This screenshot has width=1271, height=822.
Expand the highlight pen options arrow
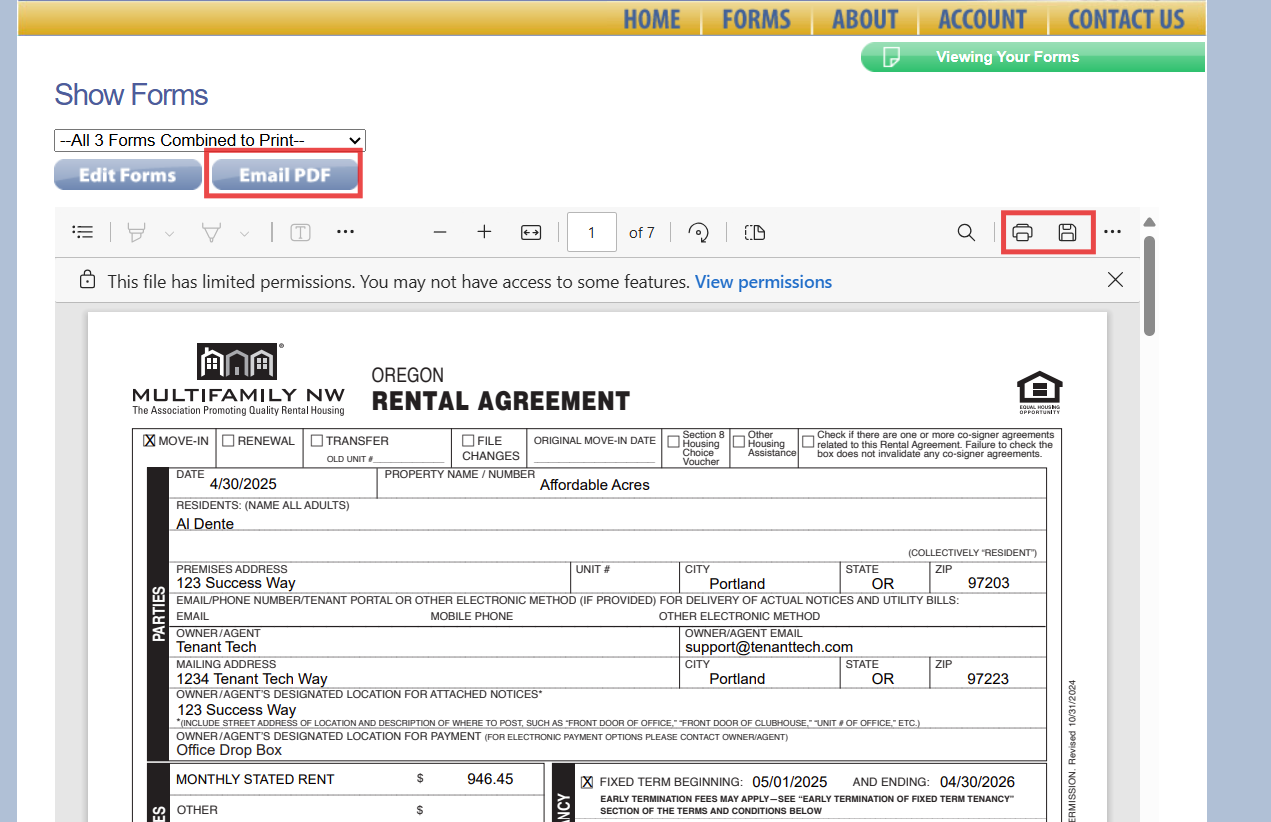[169, 234]
